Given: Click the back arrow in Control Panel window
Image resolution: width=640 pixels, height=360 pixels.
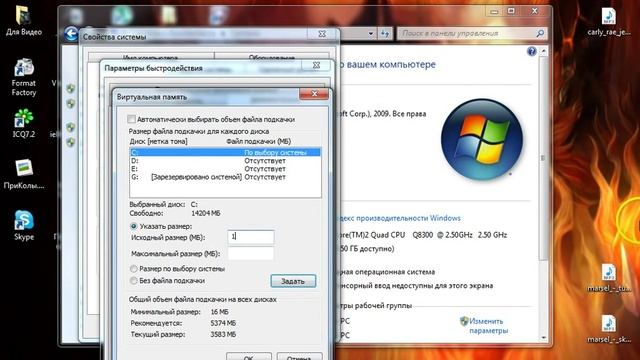Looking at the screenshot, I should pos(71,33).
